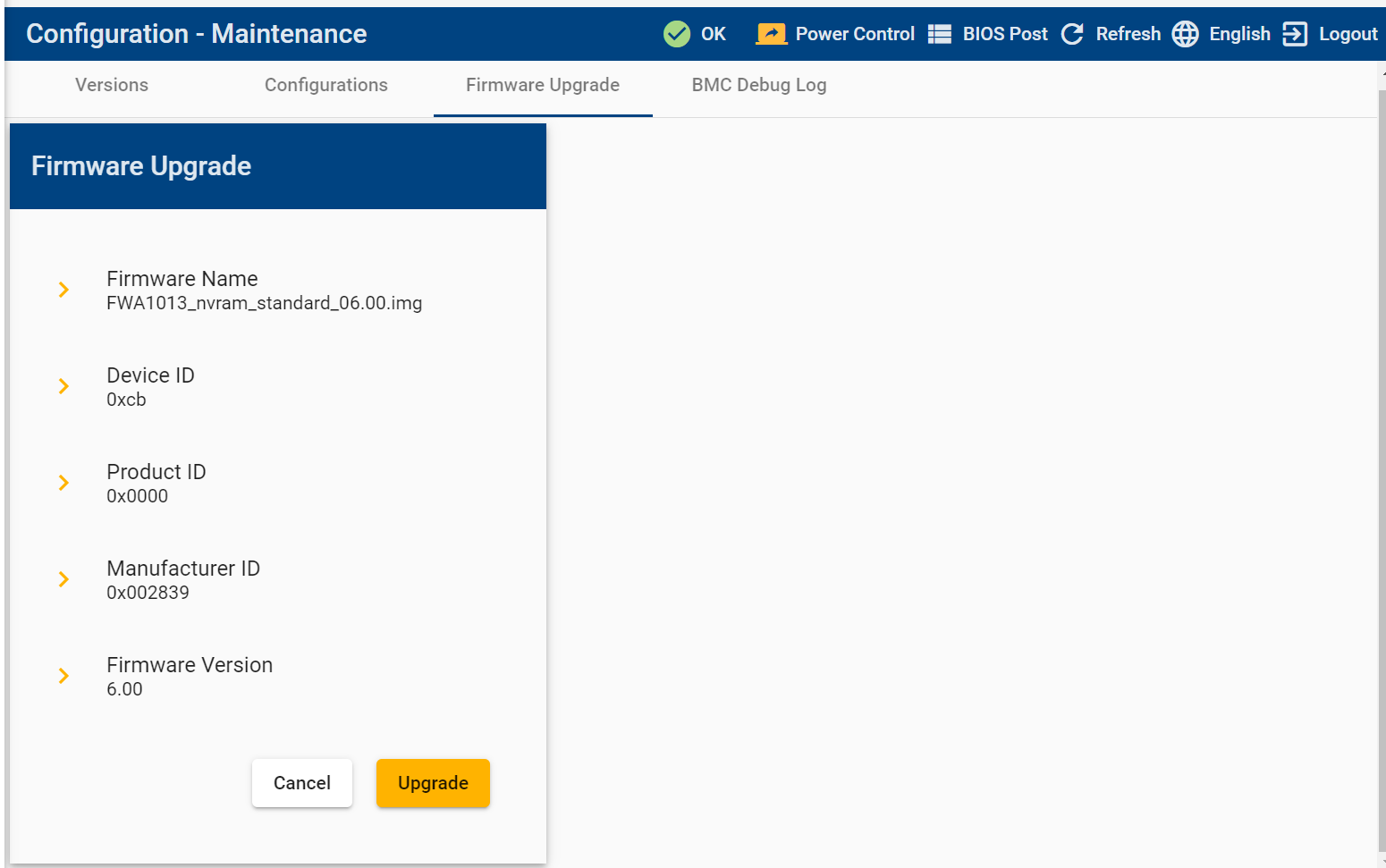This screenshot has width=1386, height=868.
Task: Click the green OK status checkmark icon
Action: pos(677,34)
